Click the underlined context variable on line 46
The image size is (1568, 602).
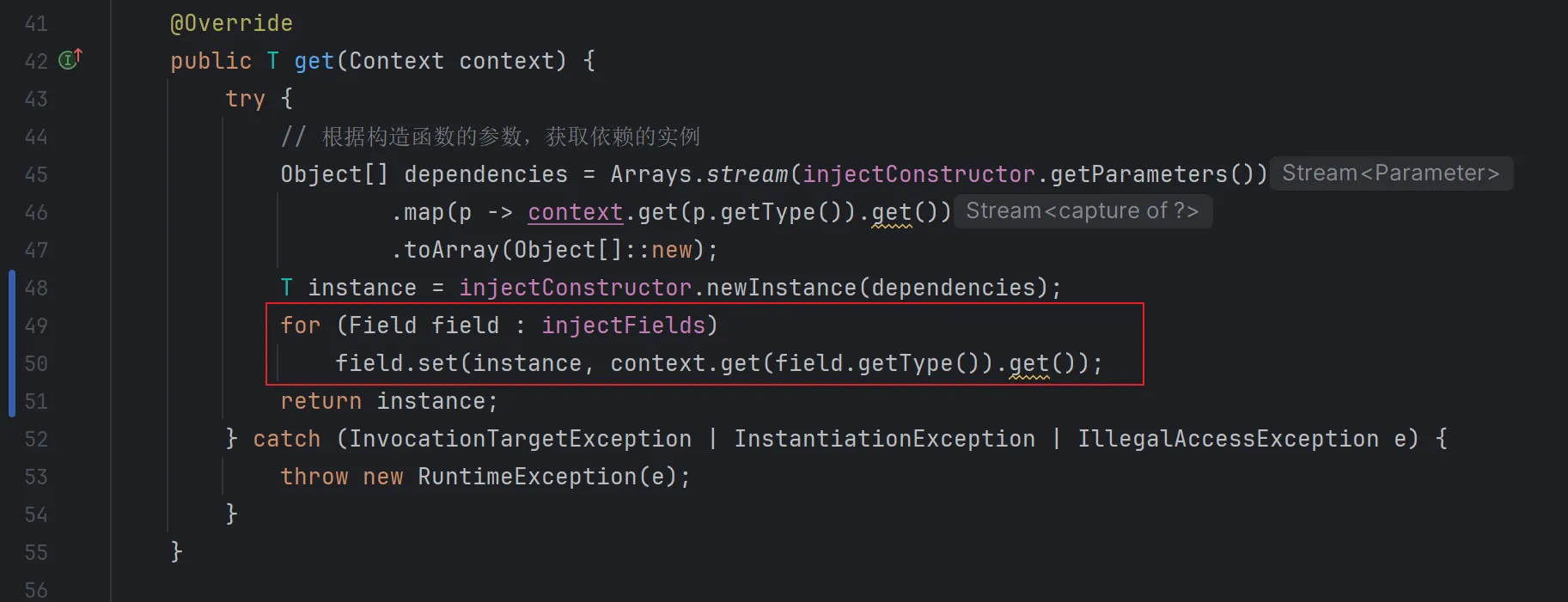(575, 212)
